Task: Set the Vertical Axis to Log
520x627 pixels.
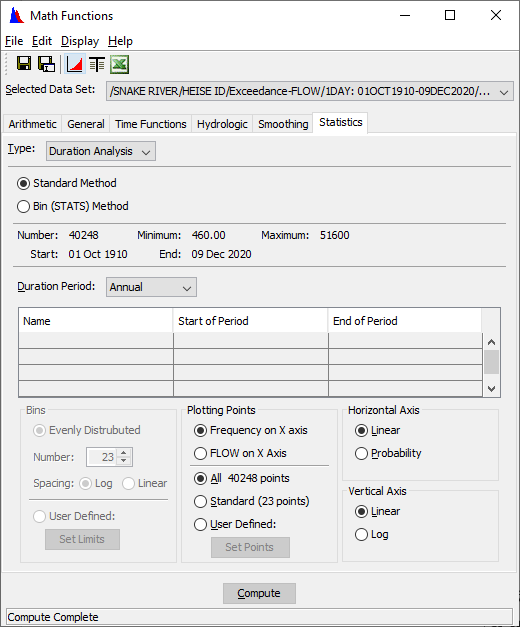Action: pos(361,535)
